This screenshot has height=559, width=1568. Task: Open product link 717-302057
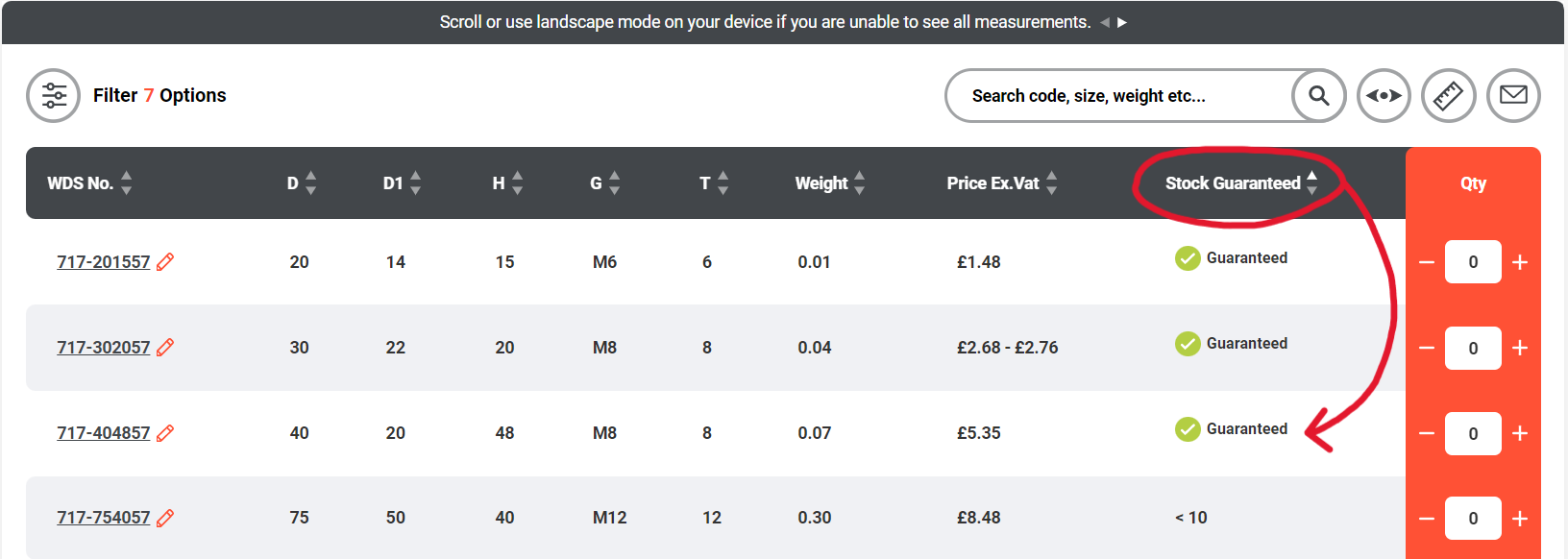[104, 347]
